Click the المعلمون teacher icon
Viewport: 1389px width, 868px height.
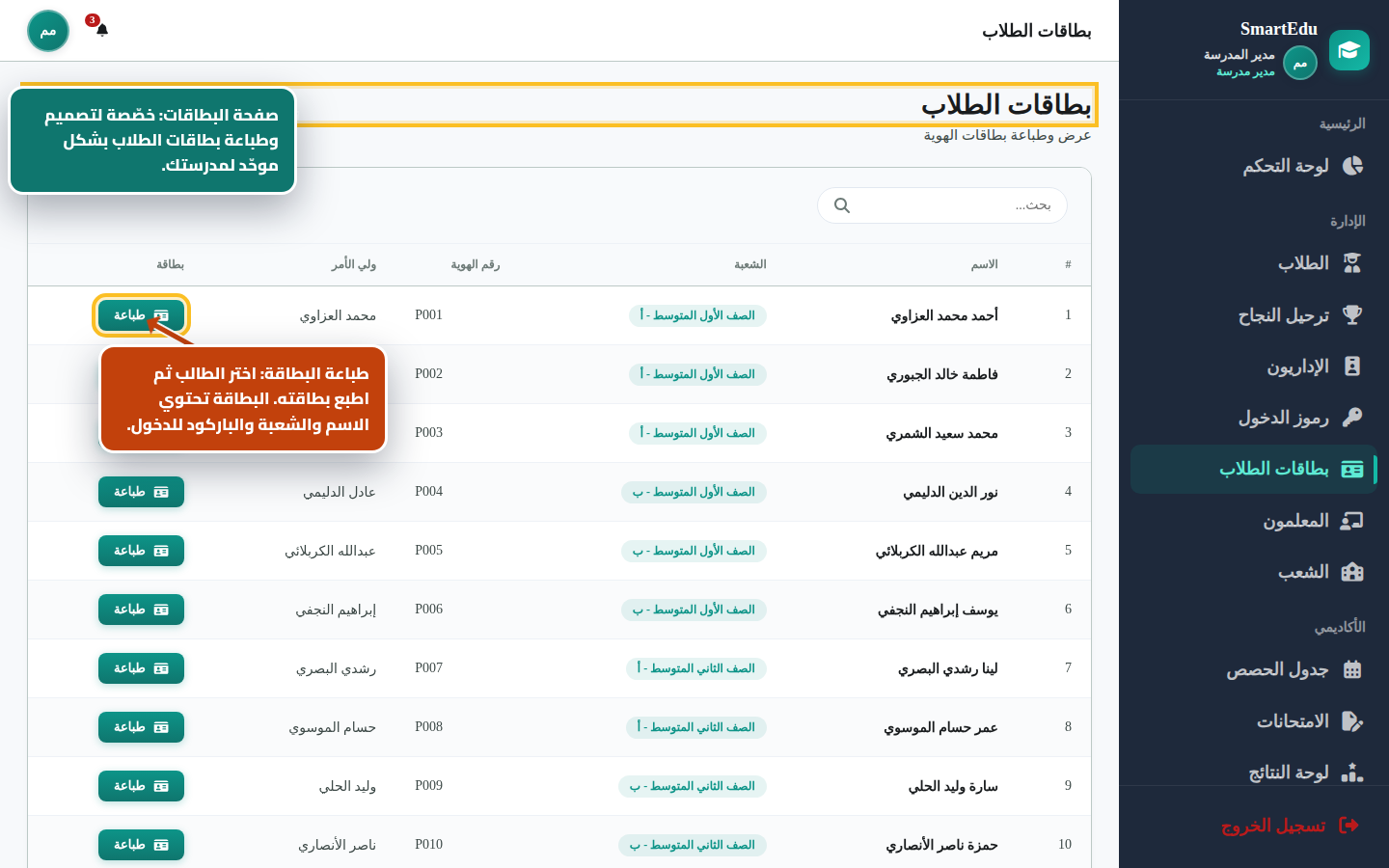pos(1352,521)
